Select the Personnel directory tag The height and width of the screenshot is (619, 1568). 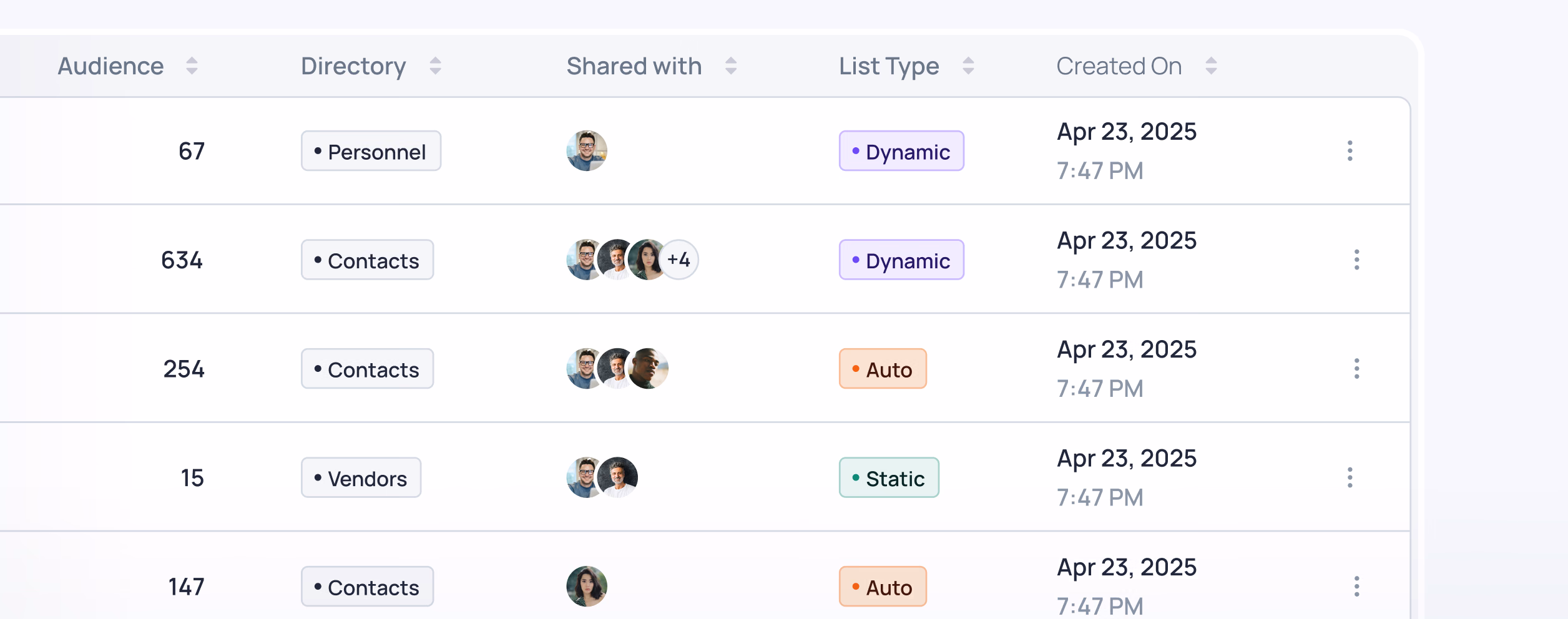pyautogui.click(x=371, y=151)
